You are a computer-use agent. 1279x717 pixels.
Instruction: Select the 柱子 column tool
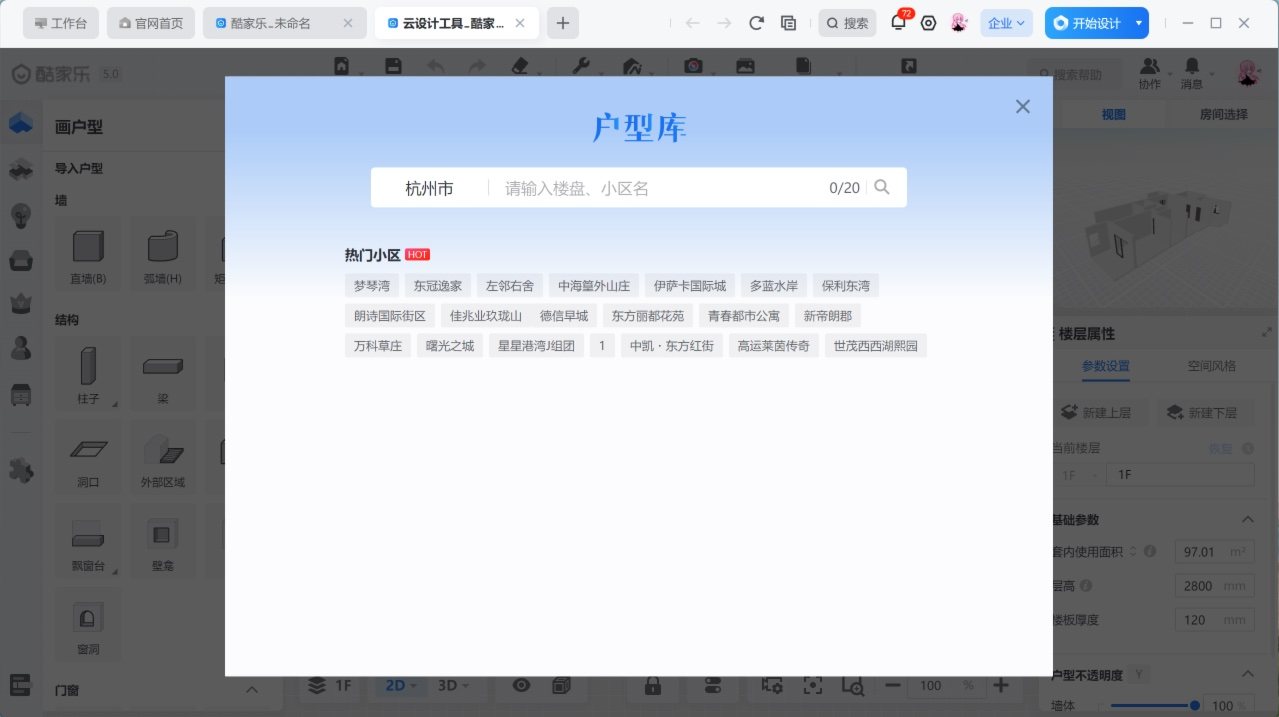click(x=88, y=375)
